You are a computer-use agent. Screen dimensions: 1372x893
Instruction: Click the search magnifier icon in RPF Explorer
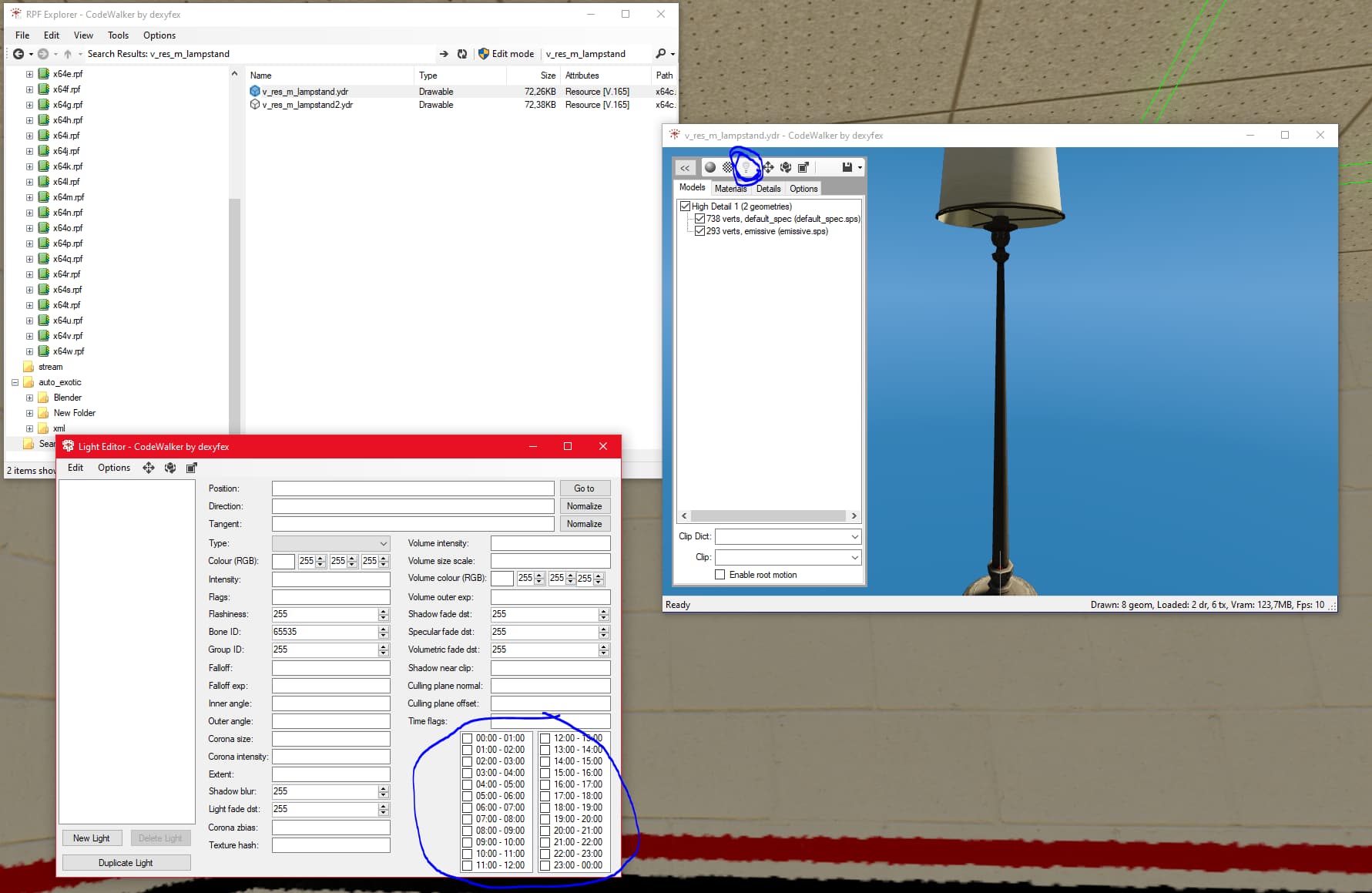pos(661,54)
